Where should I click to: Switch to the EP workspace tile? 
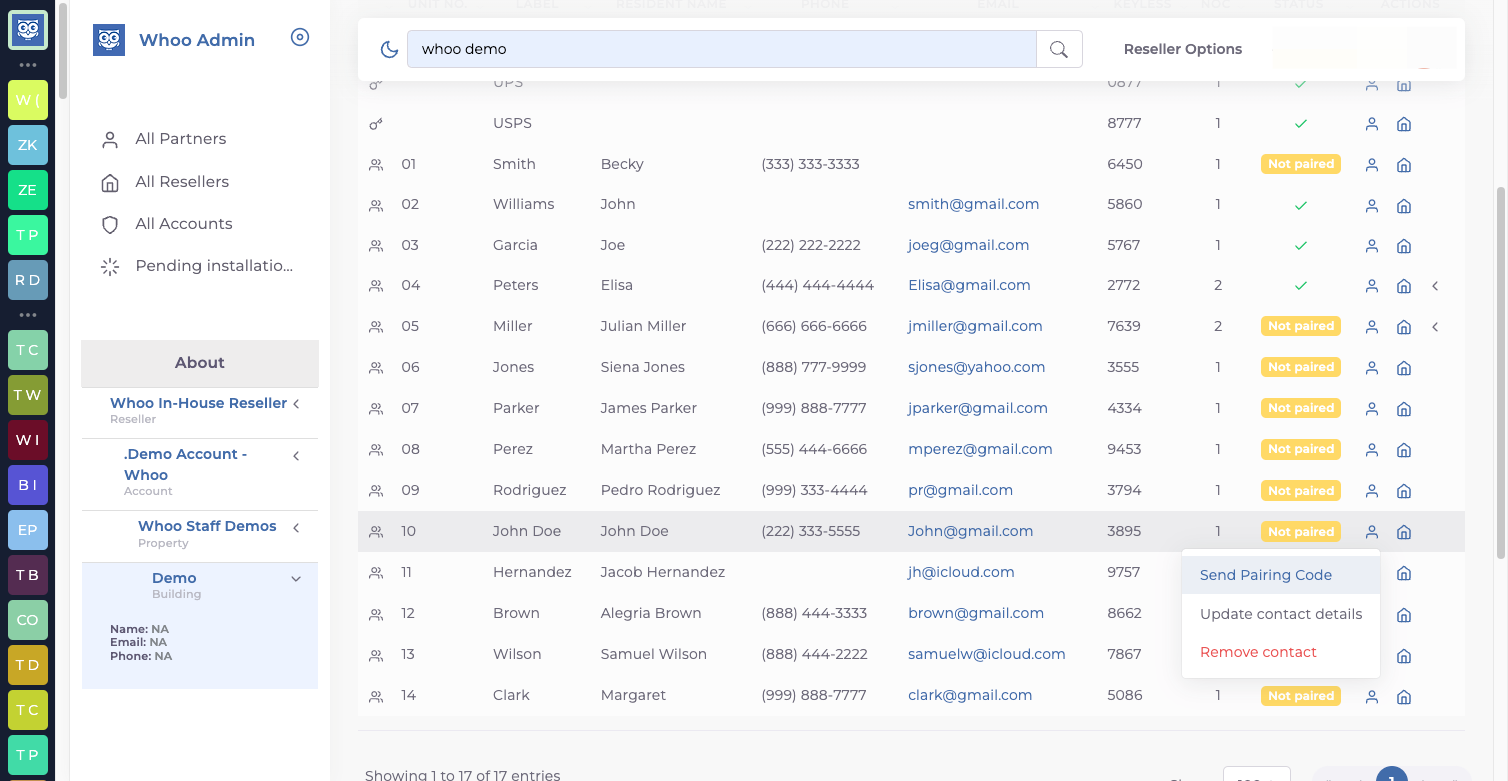click(28, 529)
